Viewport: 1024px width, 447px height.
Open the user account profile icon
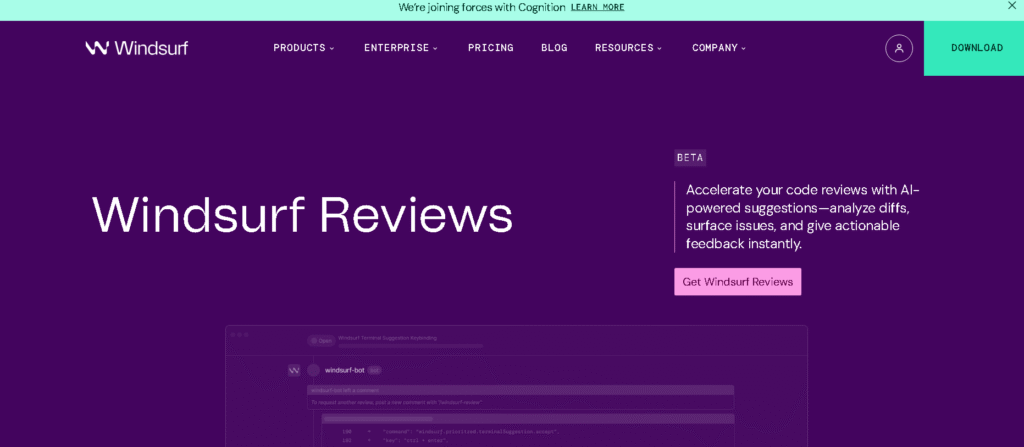point(898,48)
